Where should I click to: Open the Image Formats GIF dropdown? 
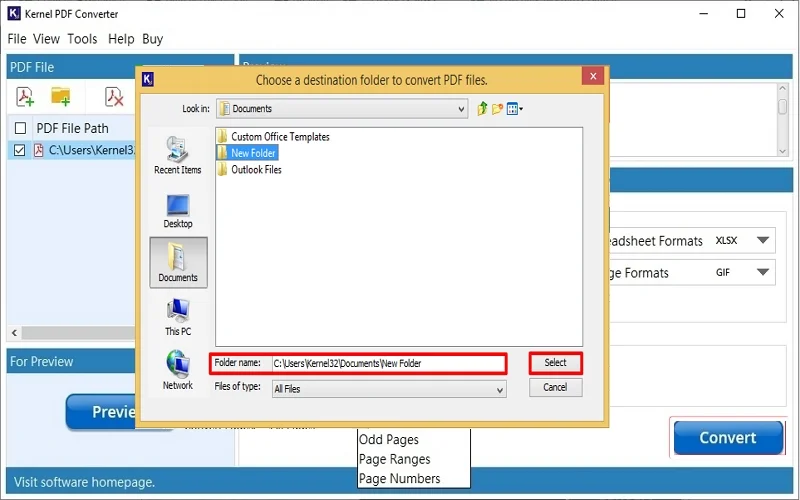click(x=763, y=272)
